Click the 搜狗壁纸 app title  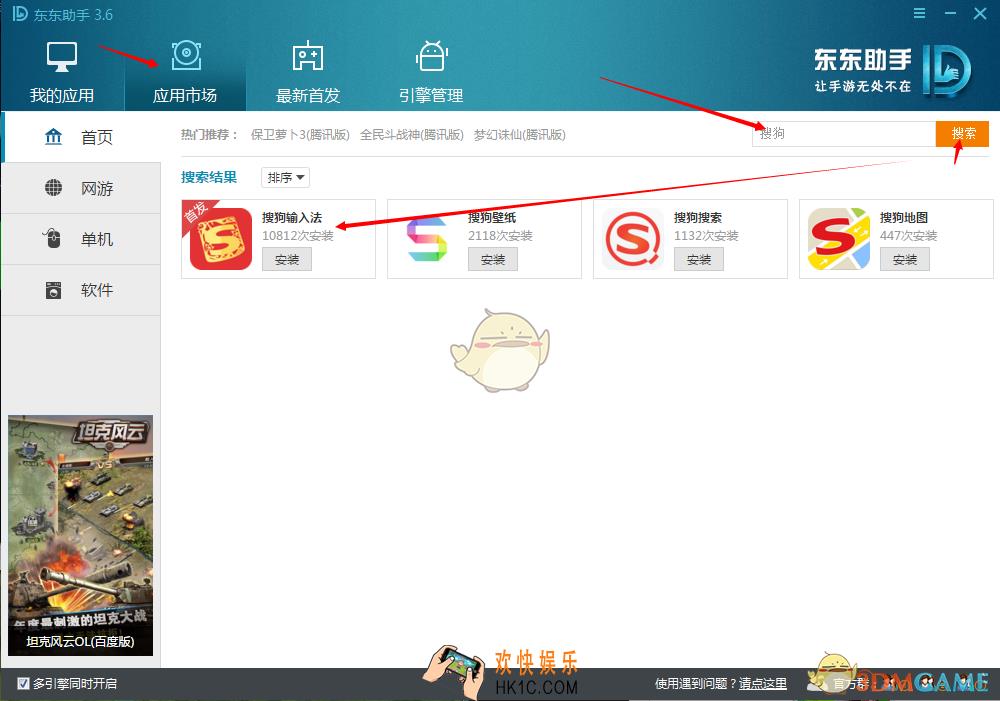492,218
